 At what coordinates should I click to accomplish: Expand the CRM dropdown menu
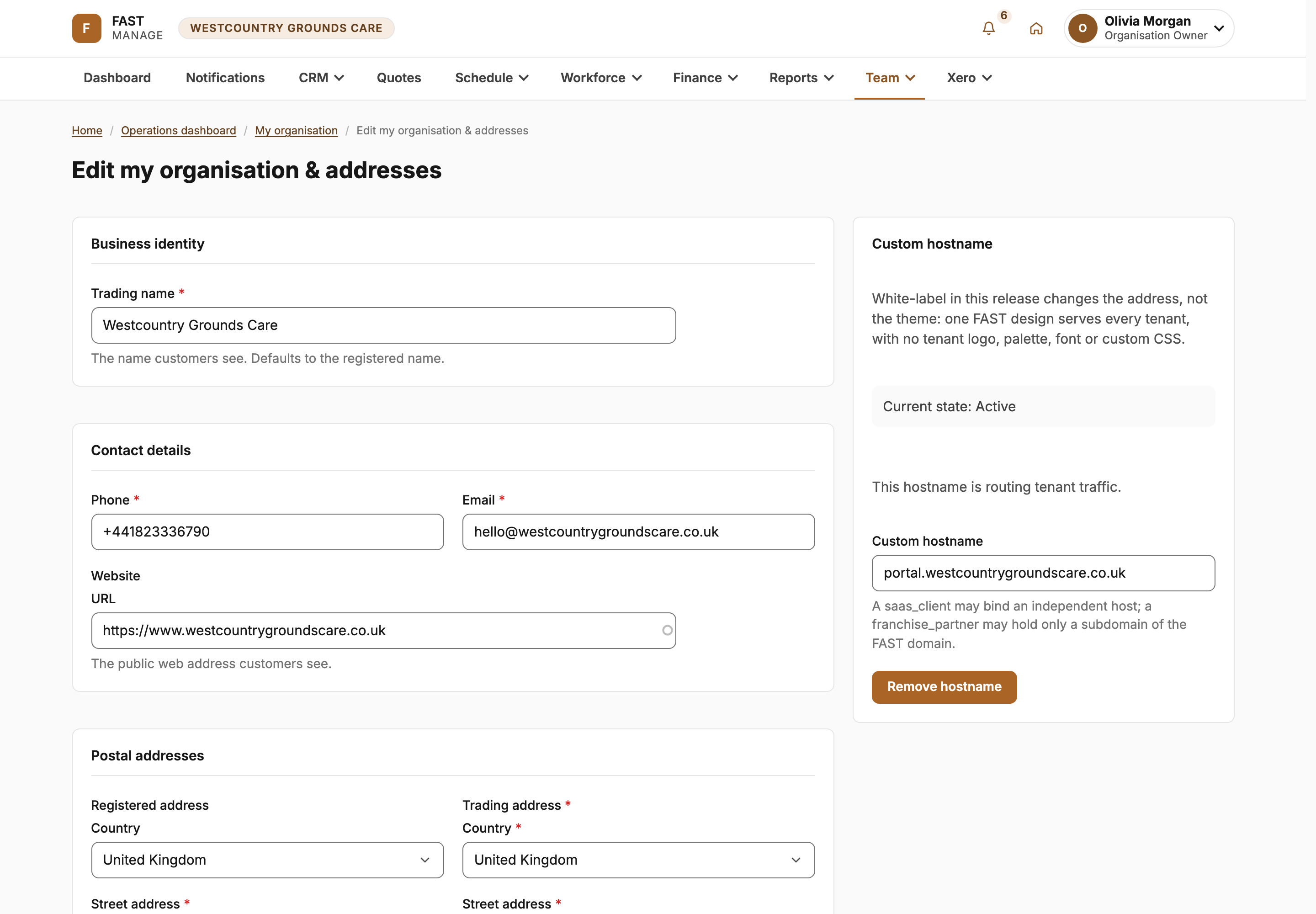point(321,78)
